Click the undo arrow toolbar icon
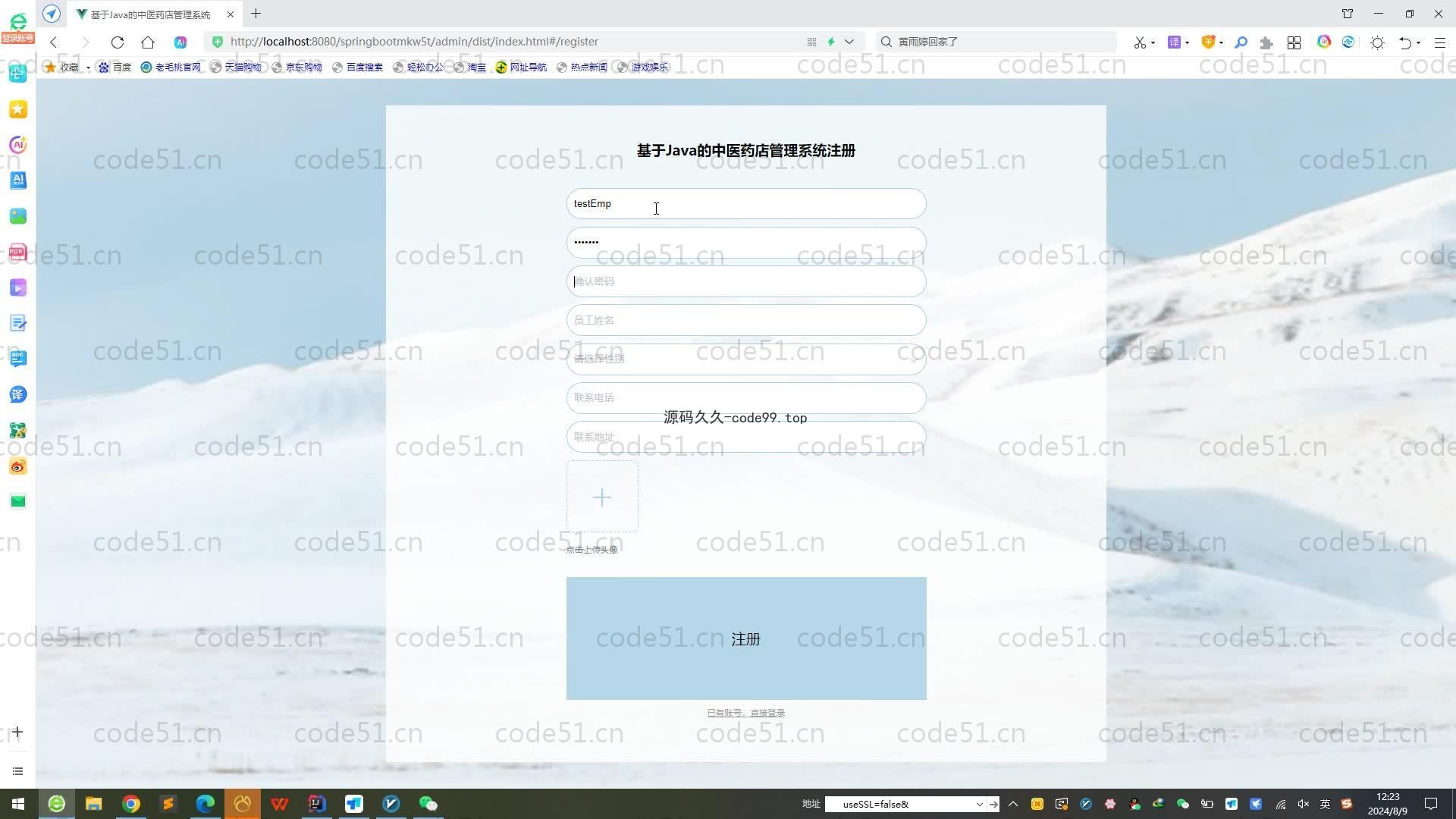The width and height of the screenshot is (1456, 819). coord(1405,42)
